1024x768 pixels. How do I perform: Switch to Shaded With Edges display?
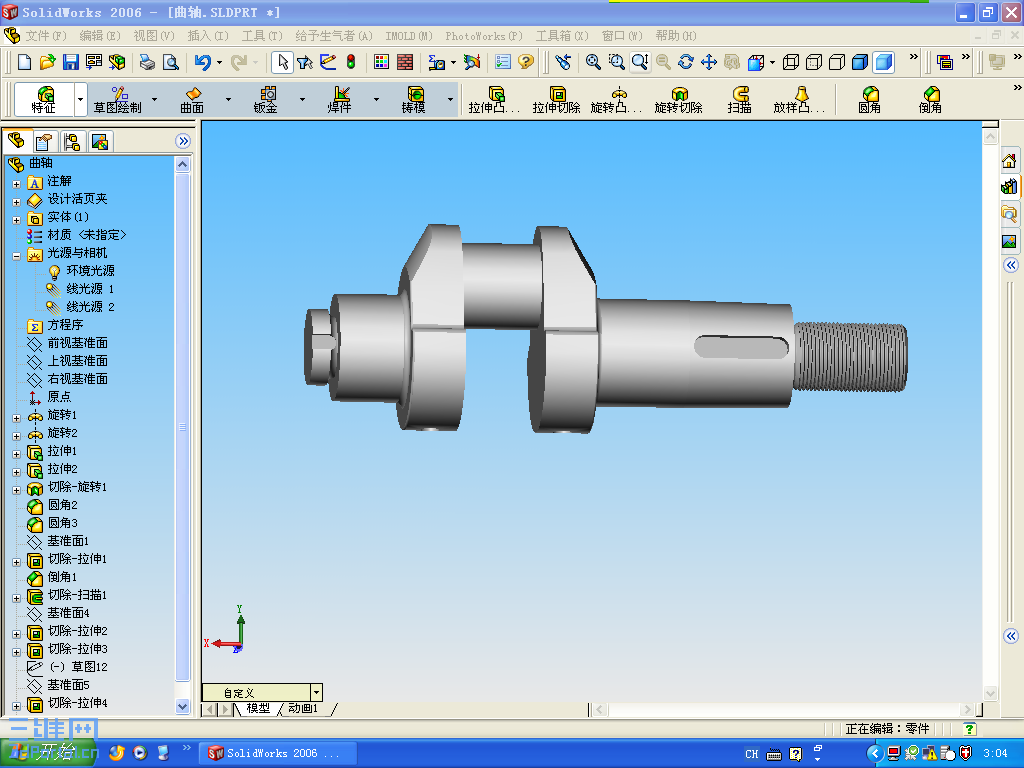click(860, 62)
